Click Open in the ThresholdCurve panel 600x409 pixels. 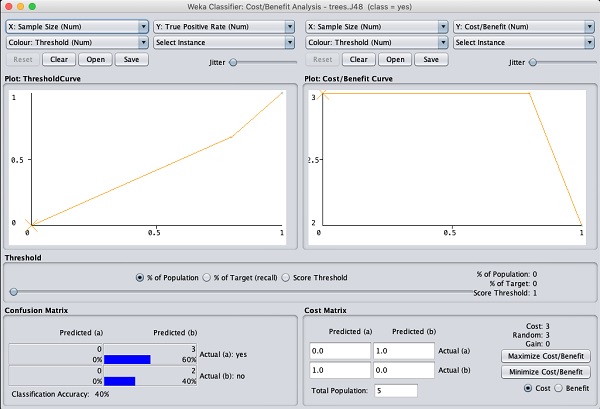click(x=95, y=60)
